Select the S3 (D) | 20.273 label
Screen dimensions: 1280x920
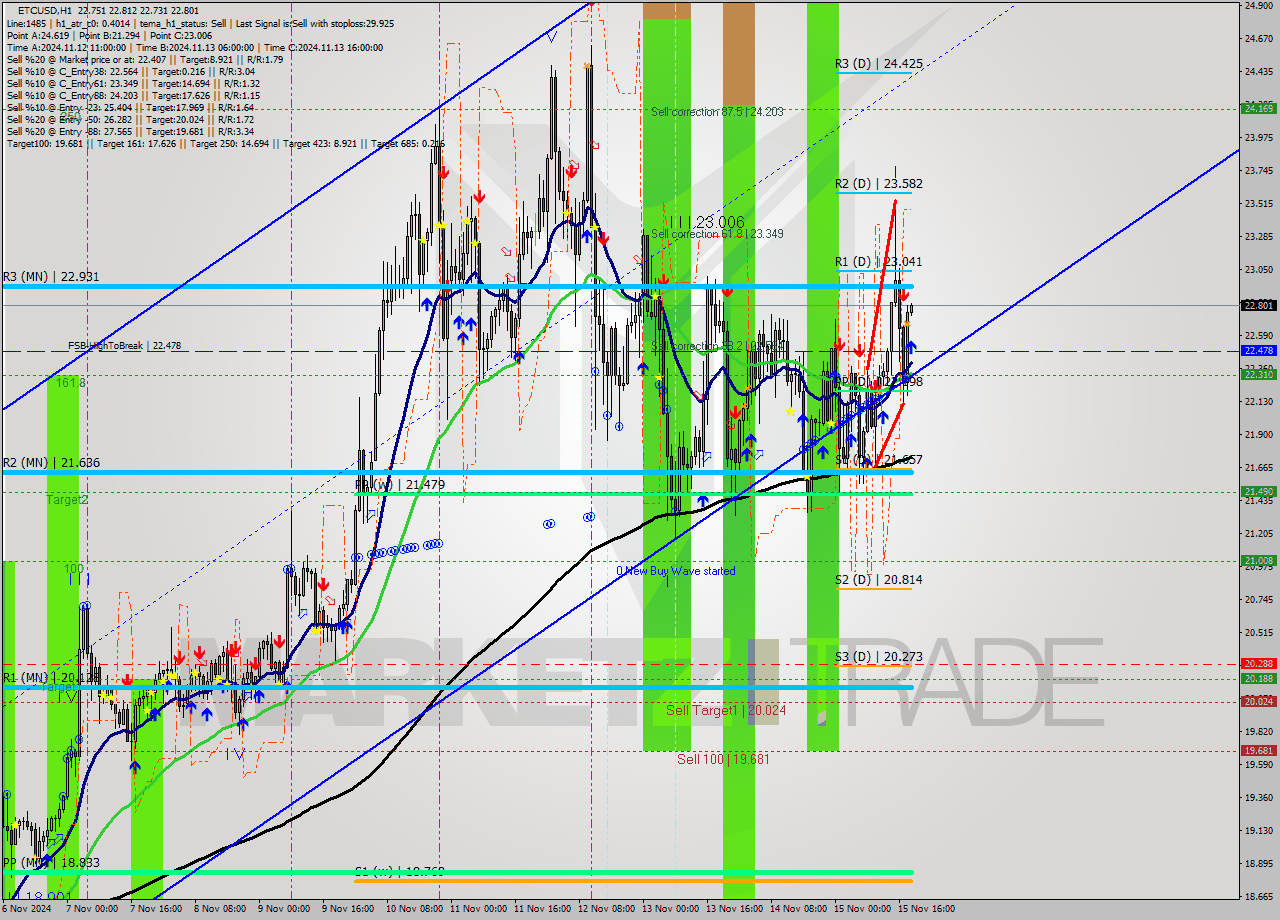tap(879, 657)
